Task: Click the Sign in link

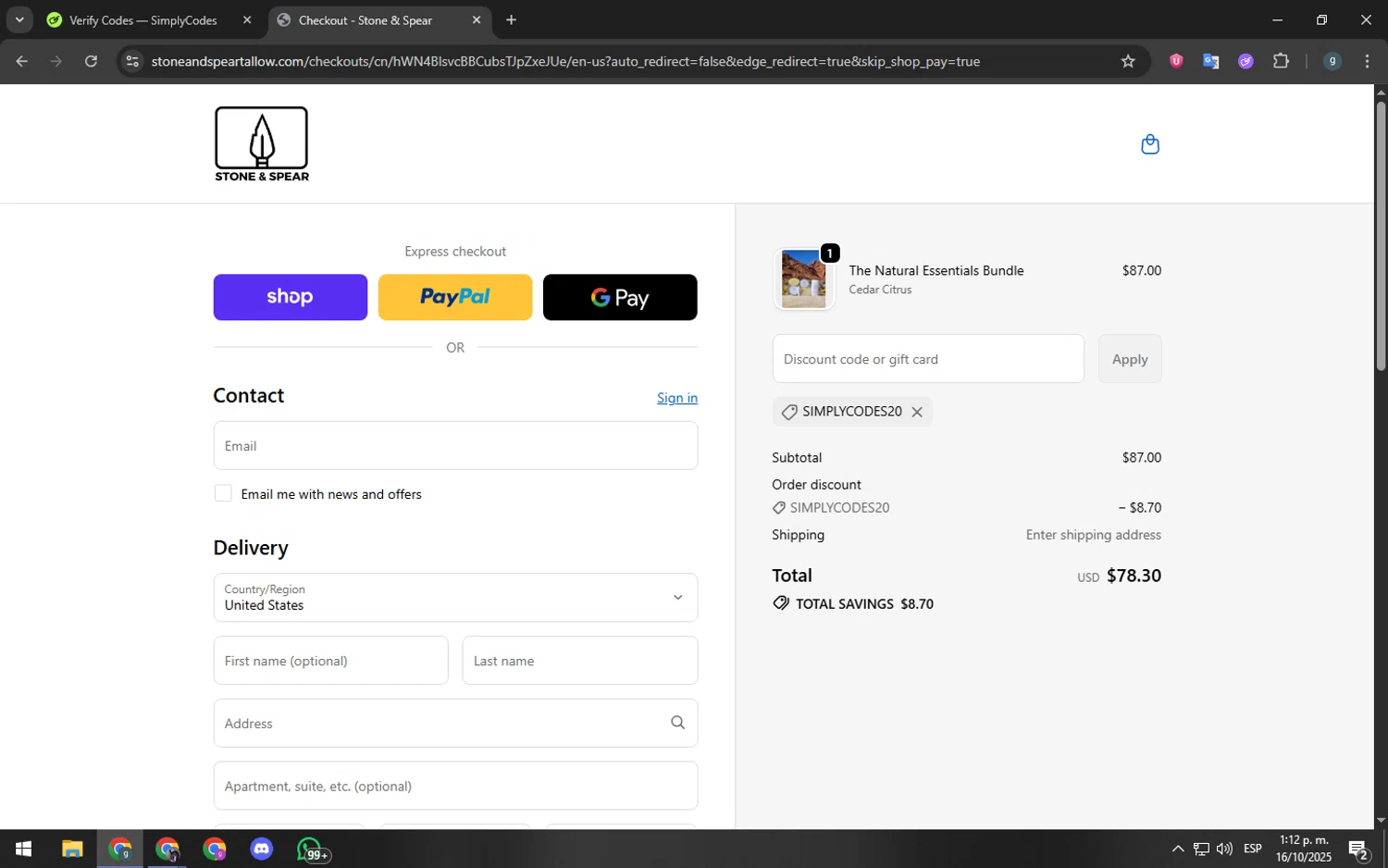Action: pyautogui.click(x=677, y=398)
